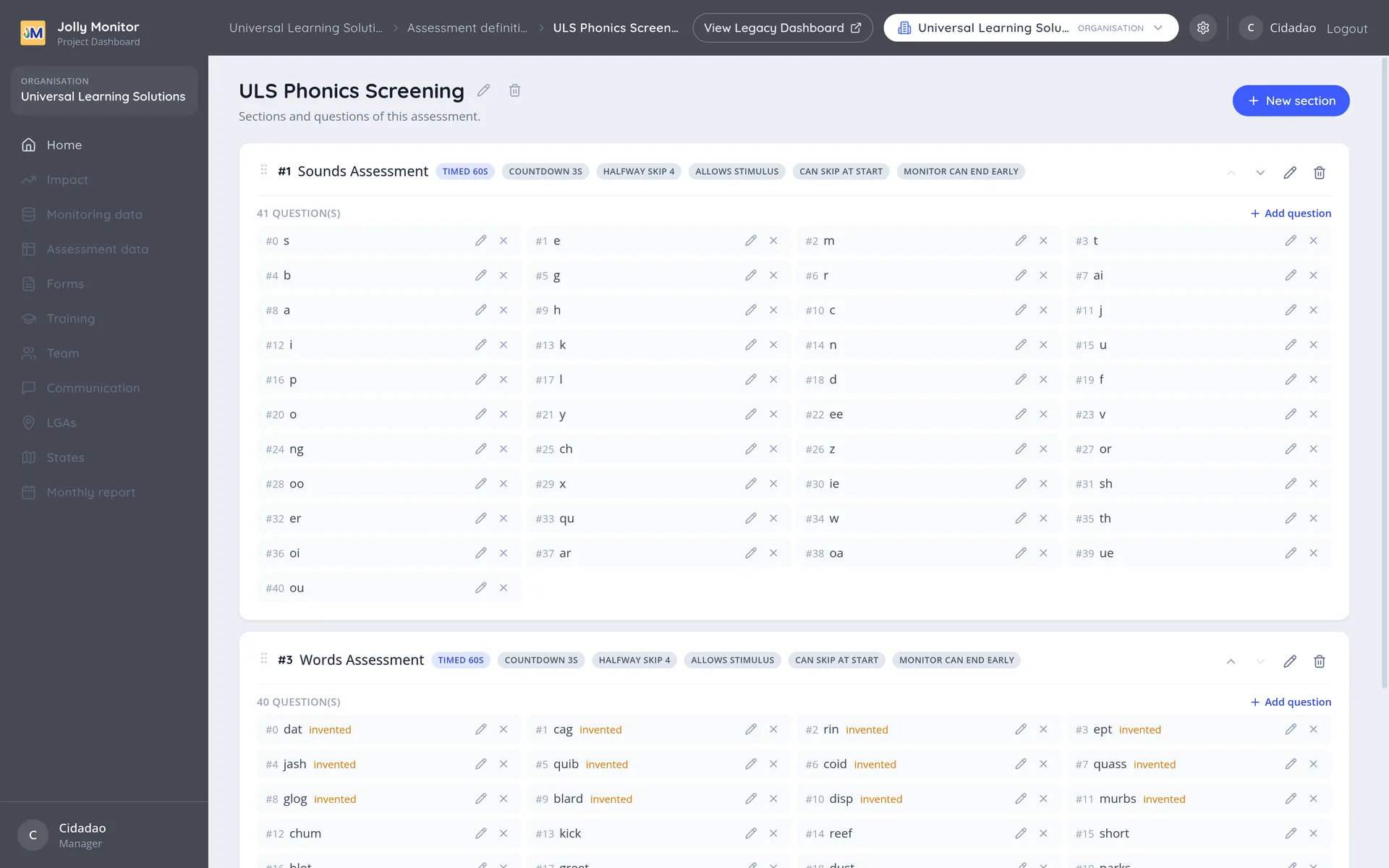Open Team in sidebar
1389x868 pixels.
[x=104, y=353]
